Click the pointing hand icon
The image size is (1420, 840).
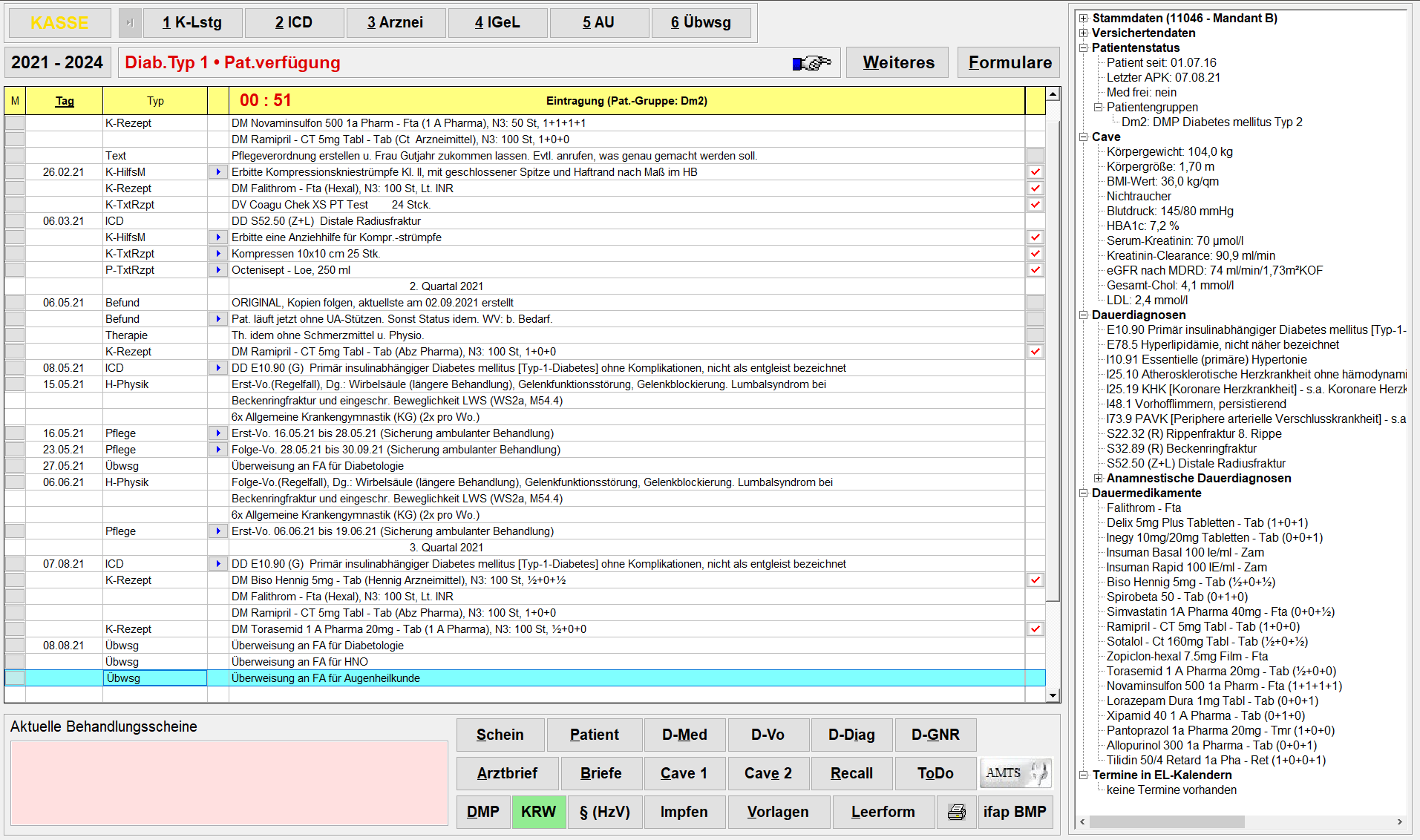click(811, 63)
